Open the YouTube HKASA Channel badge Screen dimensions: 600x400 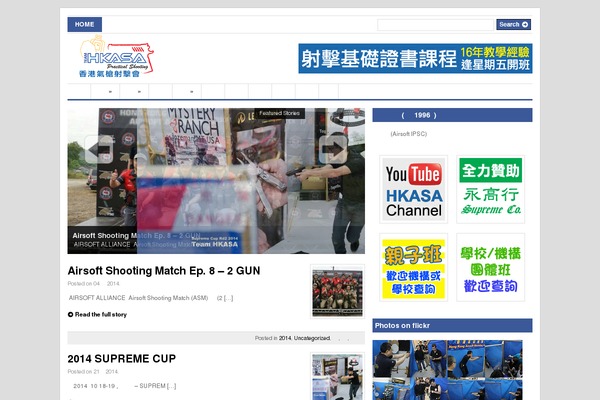click(x=413, y=189)
